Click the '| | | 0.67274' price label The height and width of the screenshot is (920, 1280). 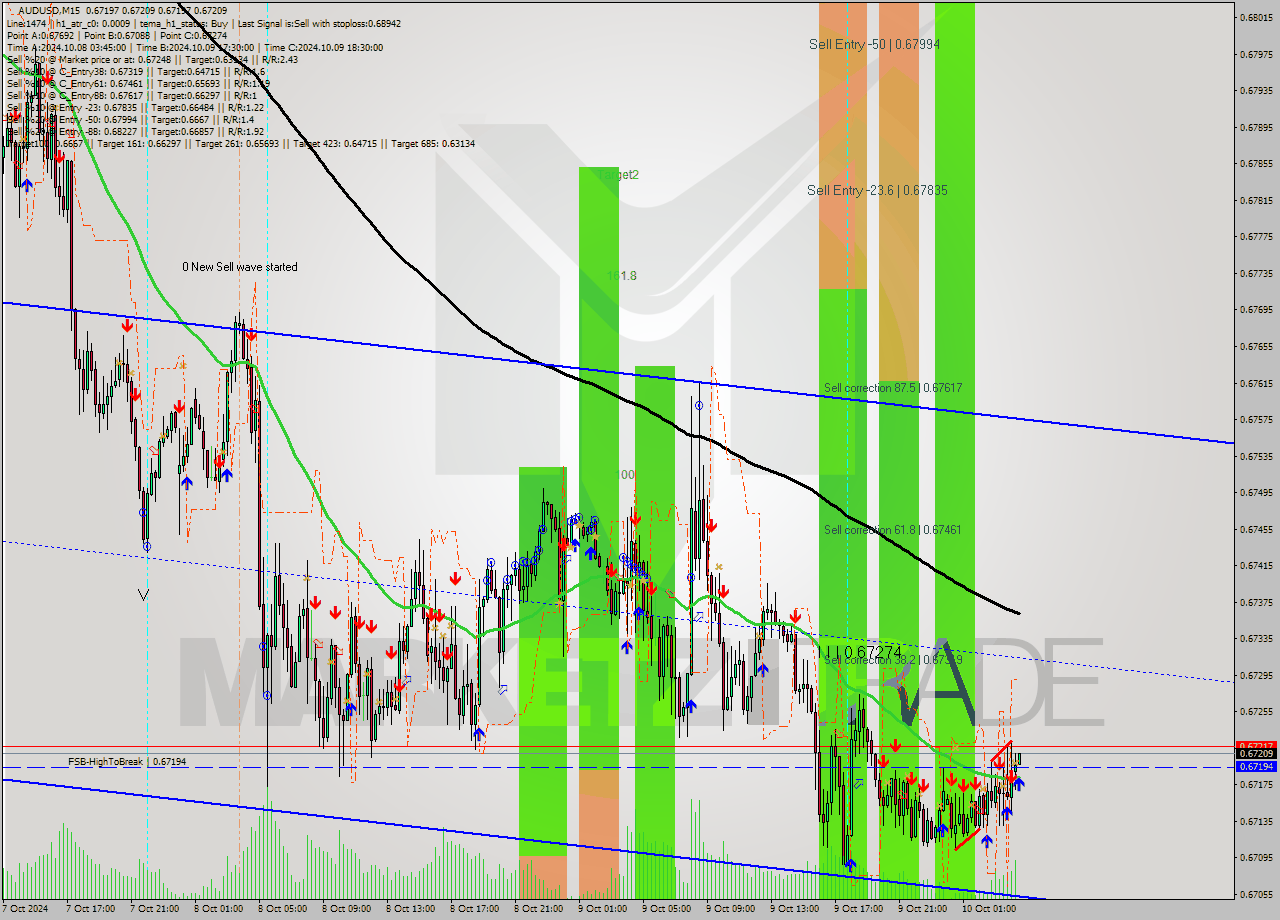[x=862, y=651]
